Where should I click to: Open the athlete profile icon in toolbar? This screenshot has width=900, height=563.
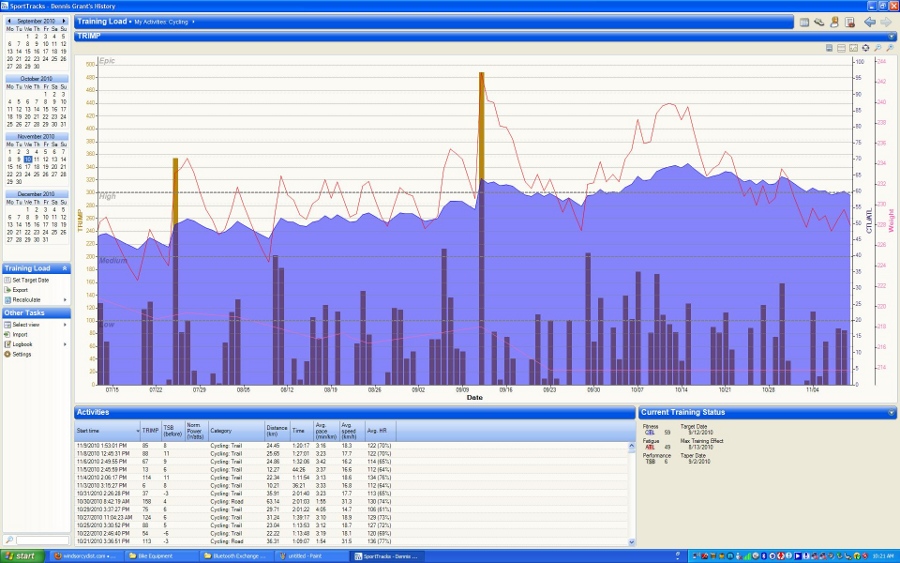tap(835, 22)
